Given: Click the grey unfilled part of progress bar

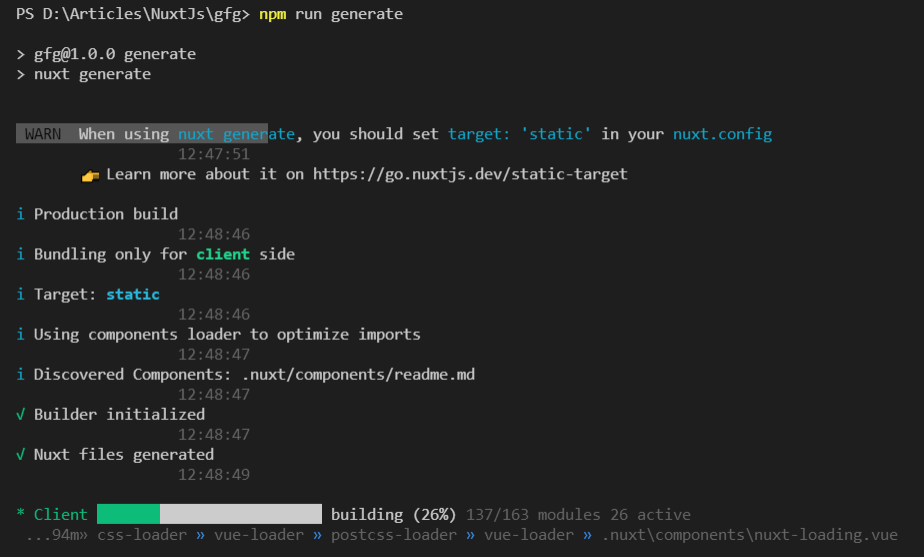Looking at the screenshot, I should pos(241,514).
